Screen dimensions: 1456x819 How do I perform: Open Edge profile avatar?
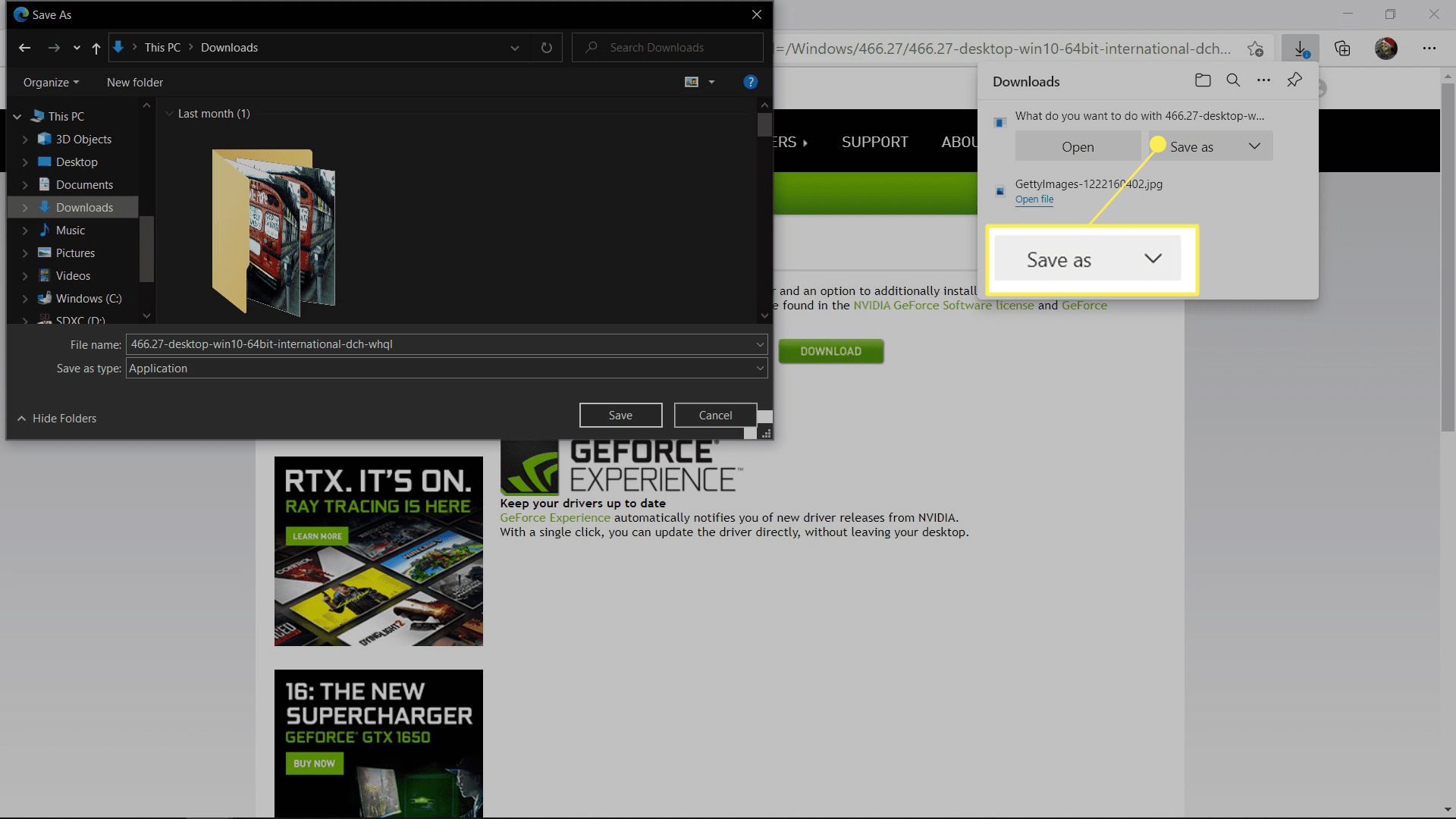(1386, 49)
